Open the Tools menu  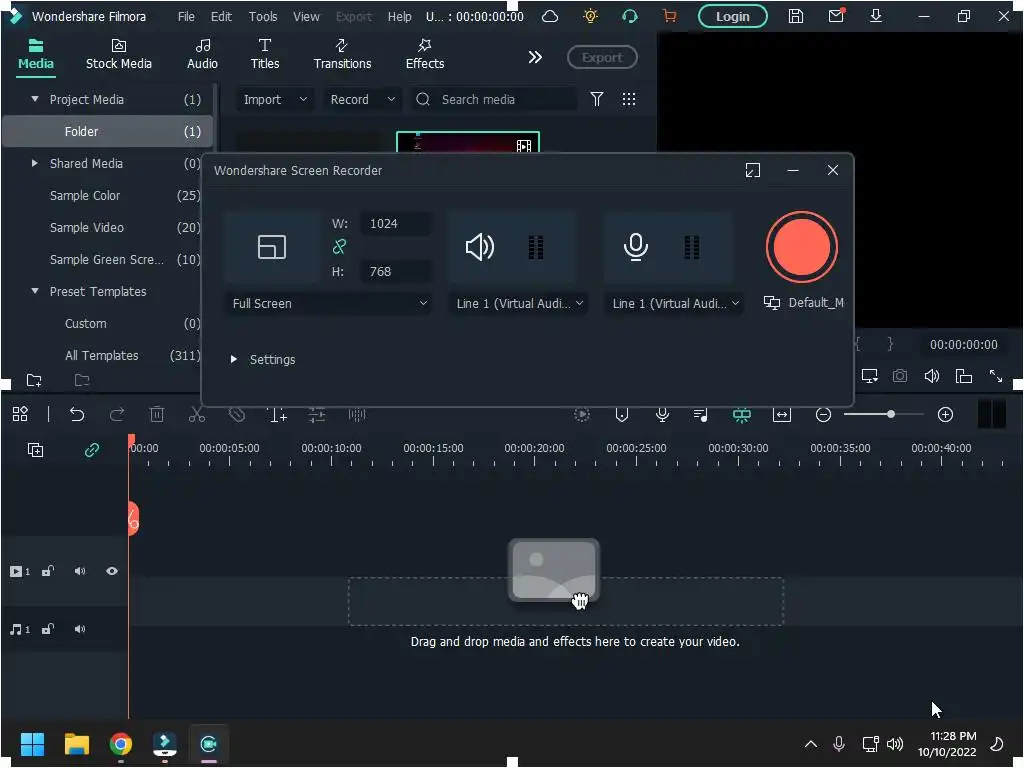(x=263, y=16)
